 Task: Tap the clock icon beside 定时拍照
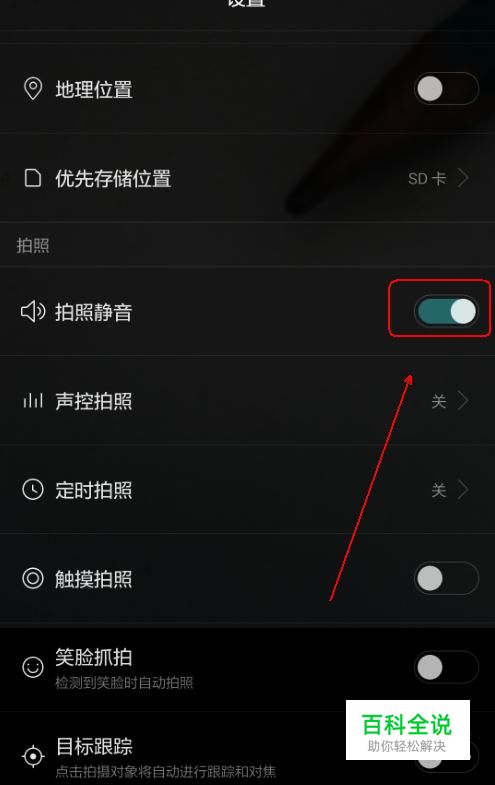click(x=33, y=489)
